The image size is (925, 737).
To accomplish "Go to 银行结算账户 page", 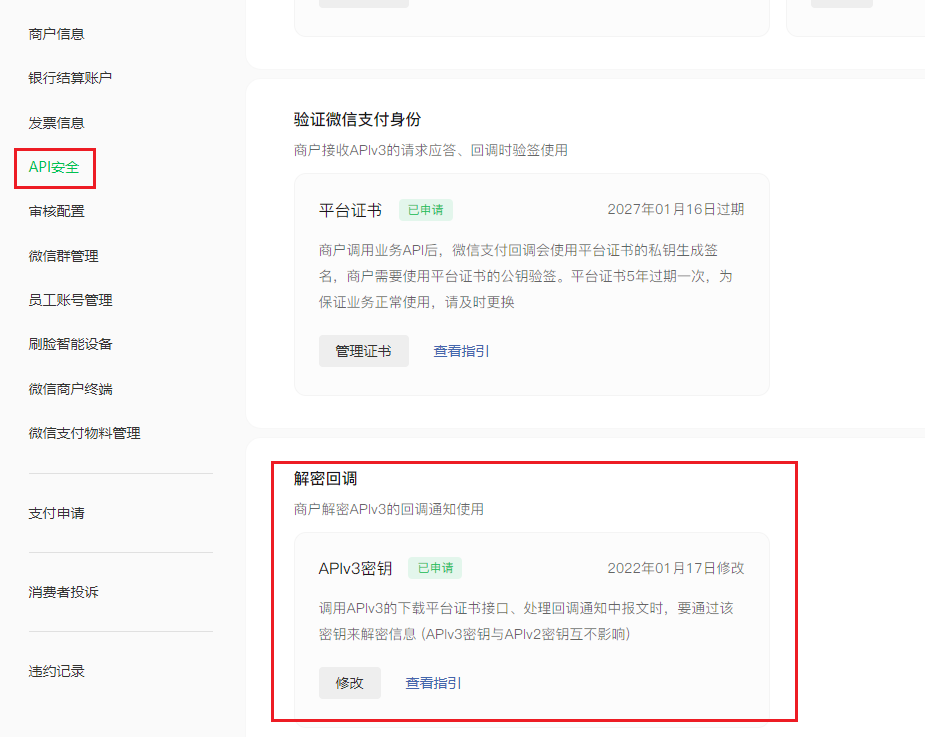I will point(70,78).
